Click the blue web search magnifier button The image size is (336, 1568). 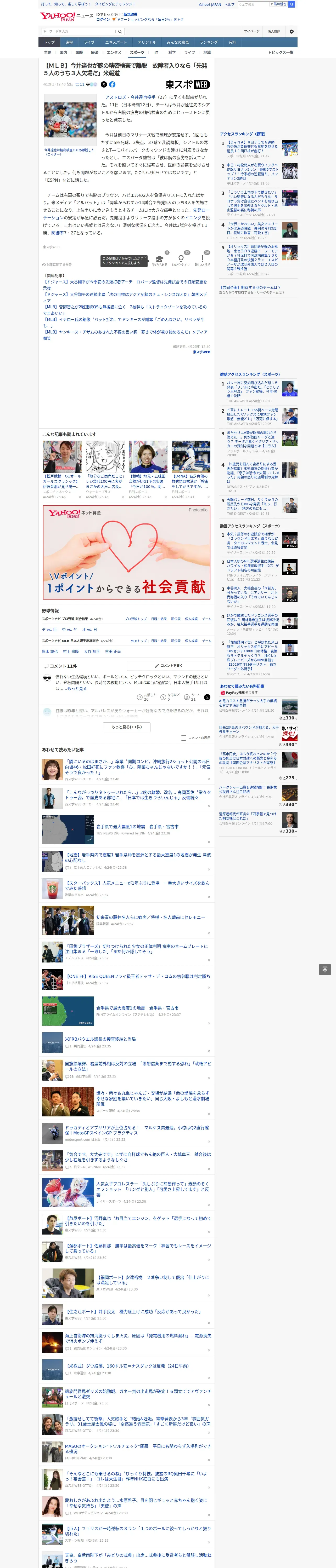click(x=292, y=4)
